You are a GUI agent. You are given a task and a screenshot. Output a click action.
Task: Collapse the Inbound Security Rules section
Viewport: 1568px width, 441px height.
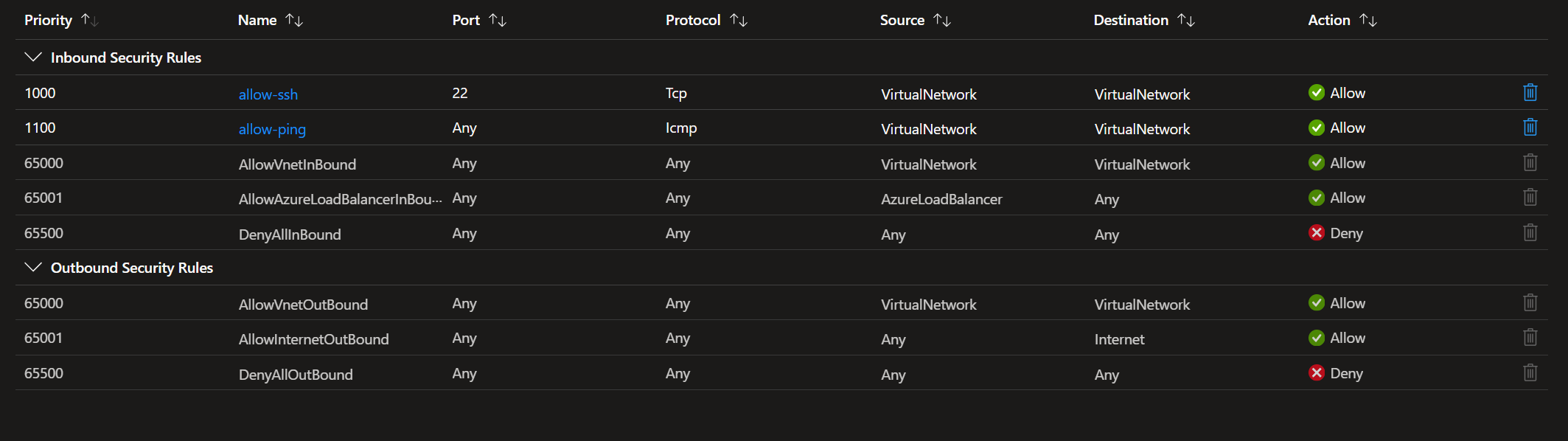click(x=33, y=58)
